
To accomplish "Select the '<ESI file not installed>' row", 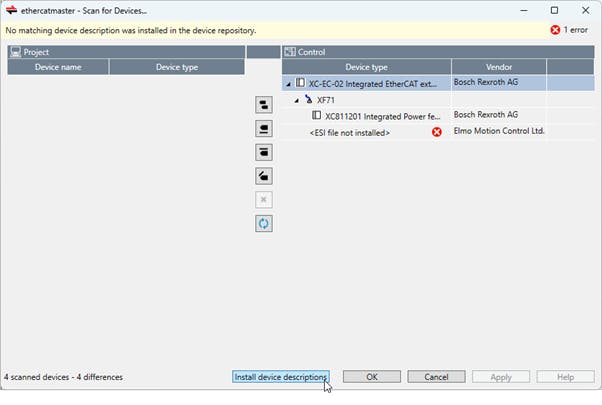I will (438, 132).
